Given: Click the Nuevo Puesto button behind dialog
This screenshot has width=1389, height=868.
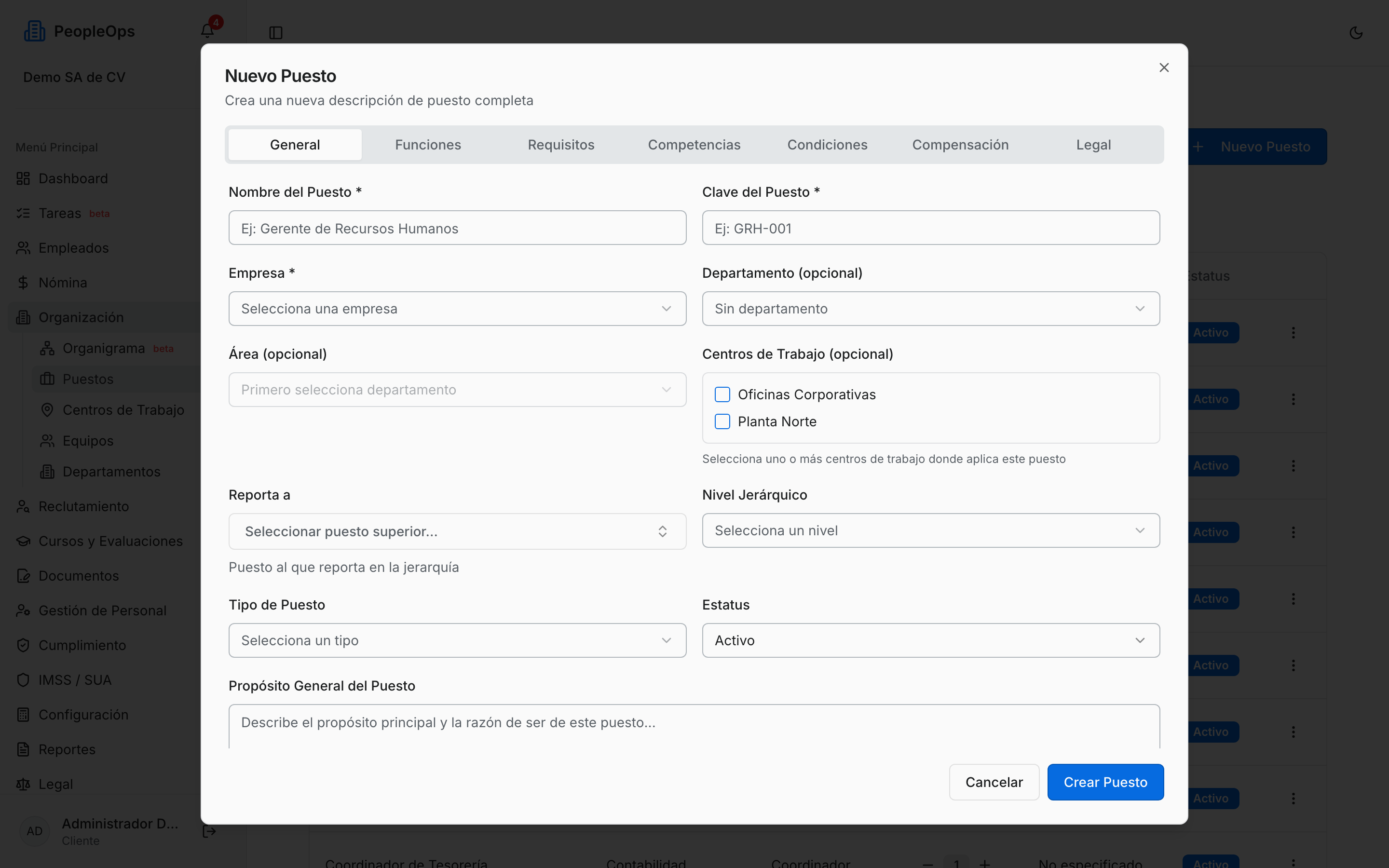Looking at the screenshot, I should click(1257, 147).
